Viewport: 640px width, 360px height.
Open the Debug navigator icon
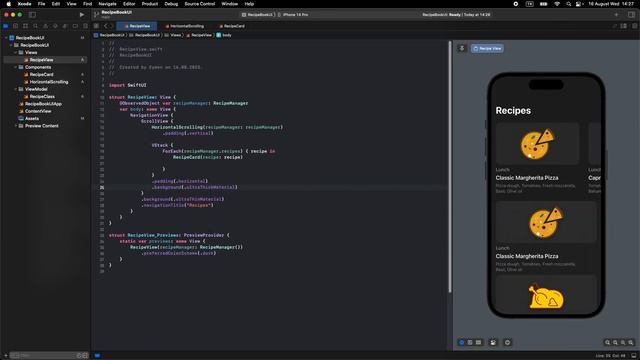click(65, 26)
